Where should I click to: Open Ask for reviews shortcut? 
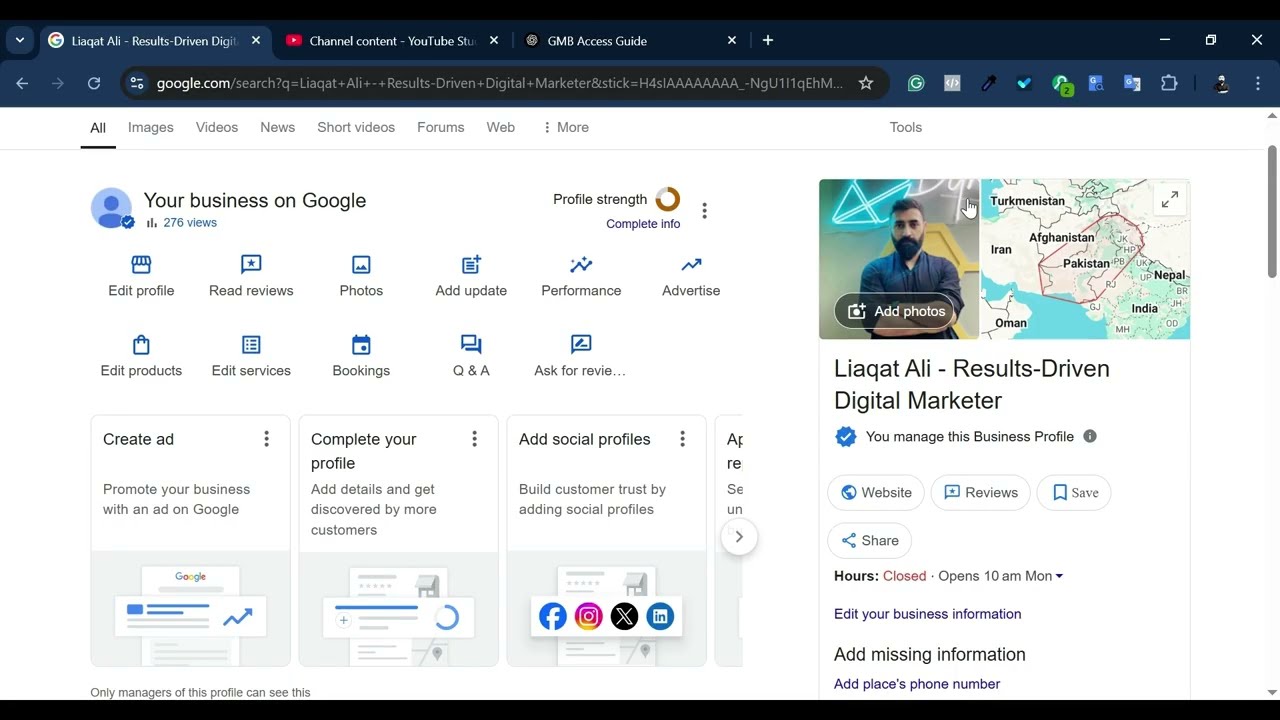(x=581, y=356)
